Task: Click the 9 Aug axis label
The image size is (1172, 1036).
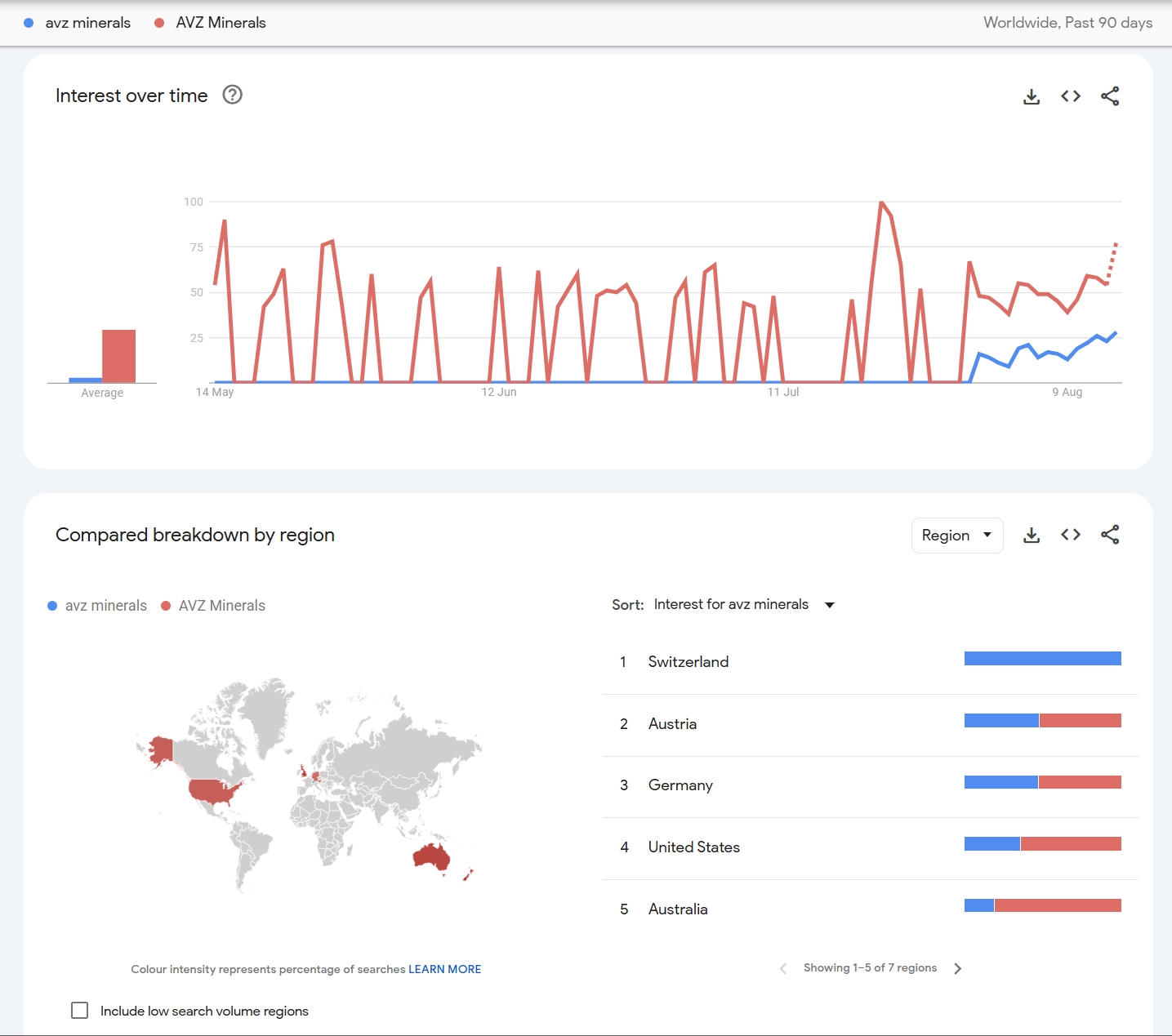Action: coord(1067,392)
